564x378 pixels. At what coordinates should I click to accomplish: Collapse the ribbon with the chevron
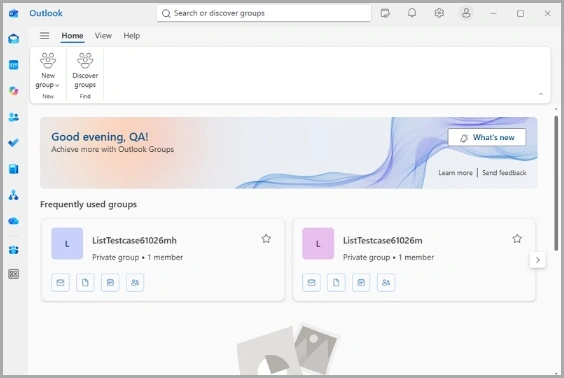[541, 94]
